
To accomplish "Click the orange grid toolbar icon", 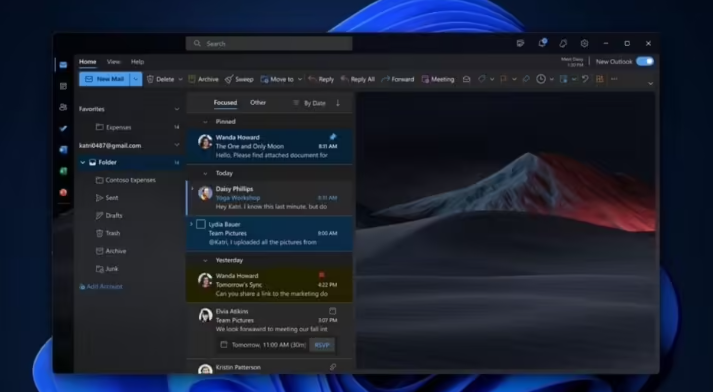I will click(x=600, y=79).
